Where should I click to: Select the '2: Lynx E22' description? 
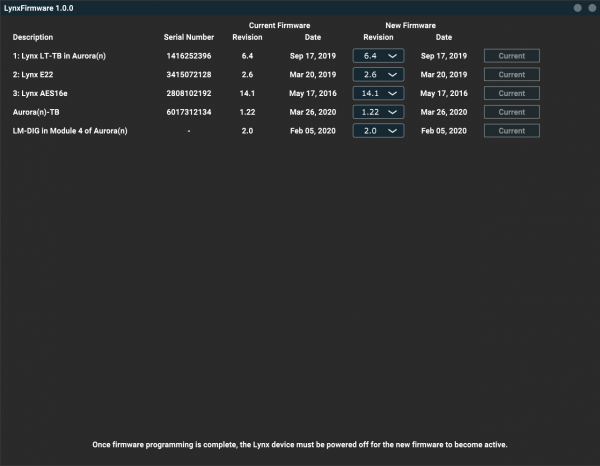[33, 75]
